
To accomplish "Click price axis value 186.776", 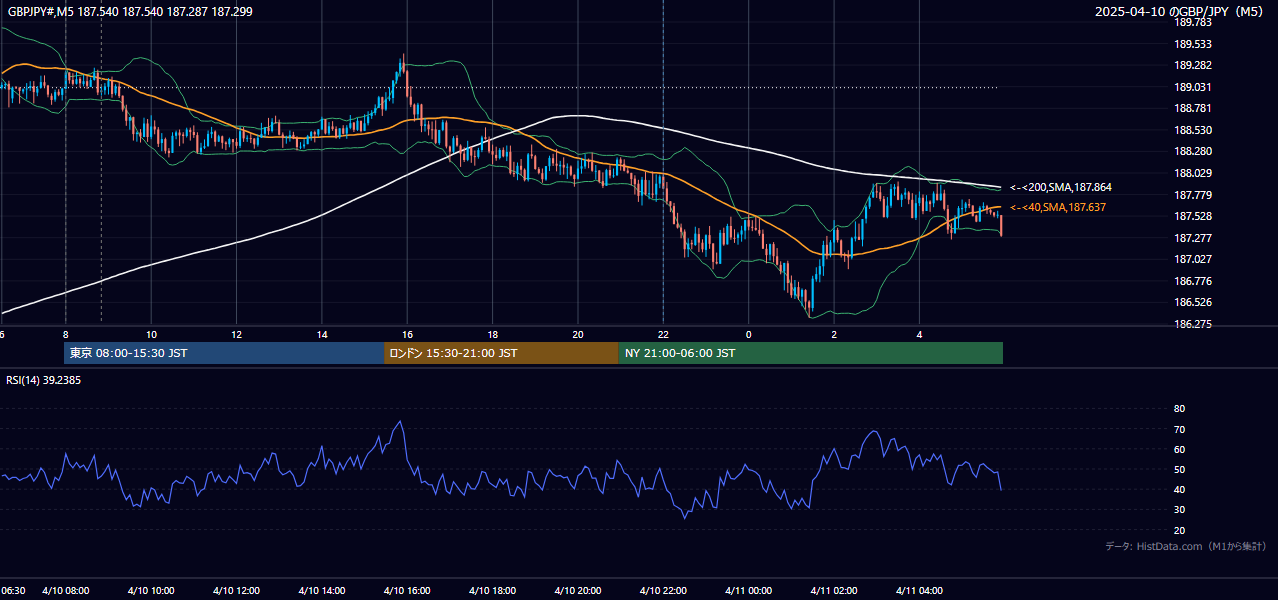I will point(1192,281).
